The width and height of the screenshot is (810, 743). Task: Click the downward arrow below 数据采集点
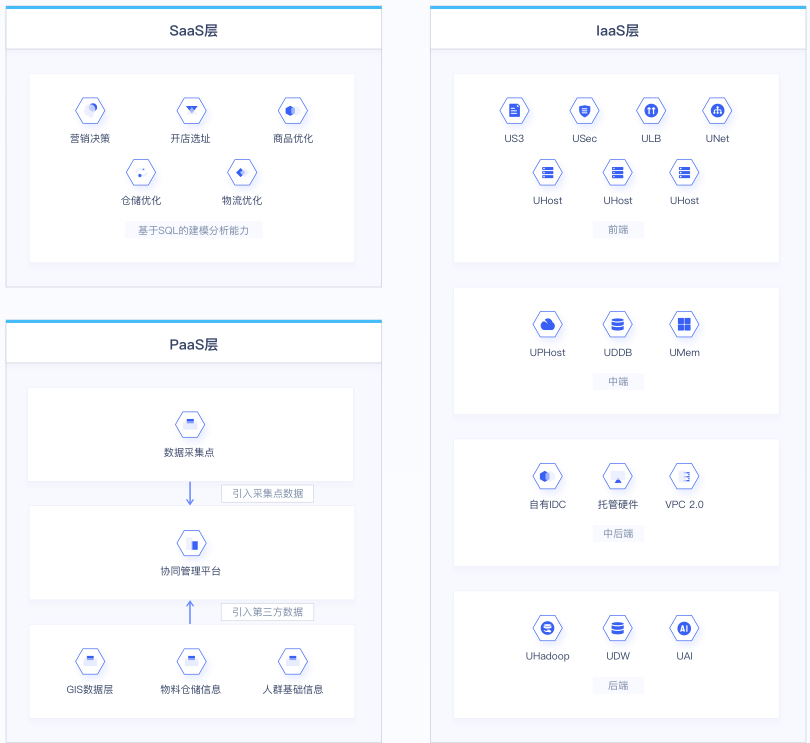click(x=190, y=493)
